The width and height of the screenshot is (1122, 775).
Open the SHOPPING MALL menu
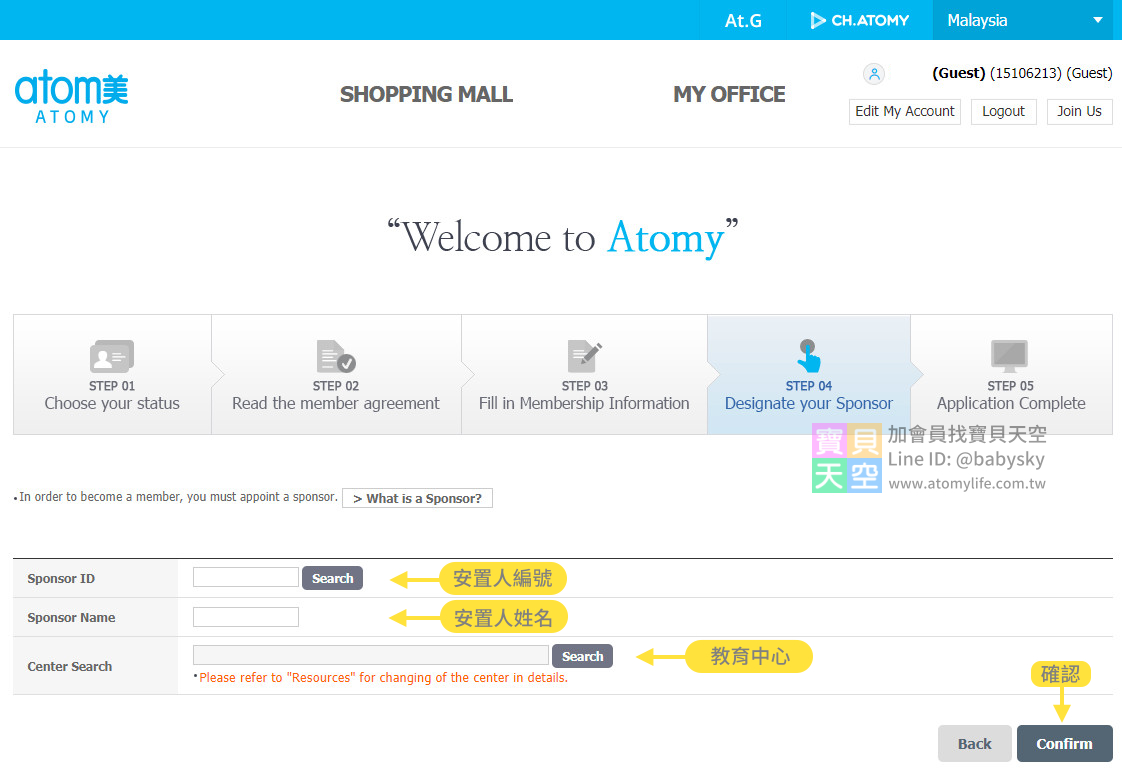coord(426,94)
